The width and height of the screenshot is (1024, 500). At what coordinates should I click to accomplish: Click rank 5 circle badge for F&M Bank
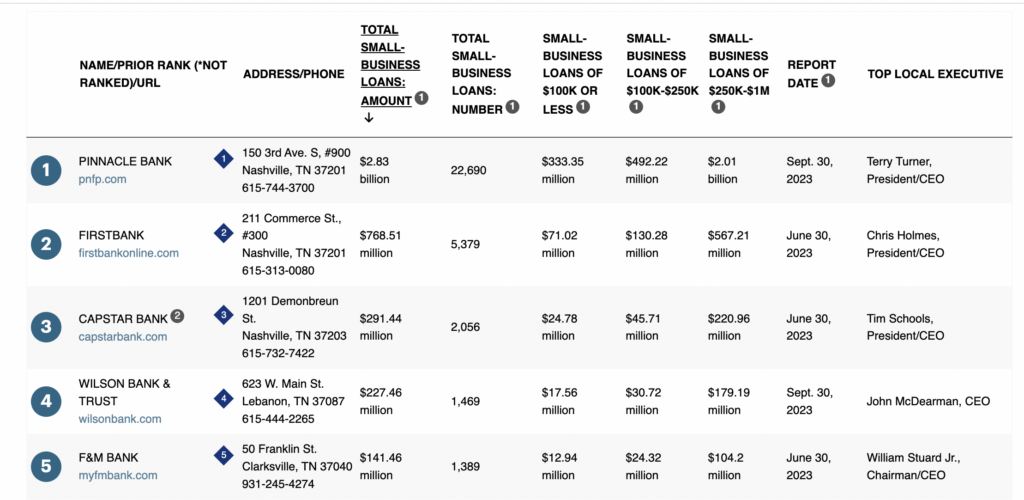tap(46, 466)
